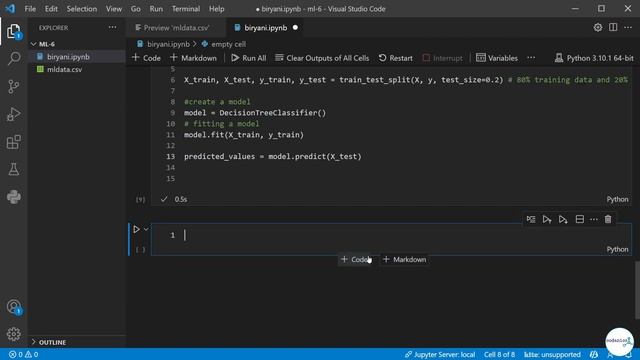Click the model.fit(X_train, y_train) code line
This screenshot has width=640, height=360.
click(244, 135)
